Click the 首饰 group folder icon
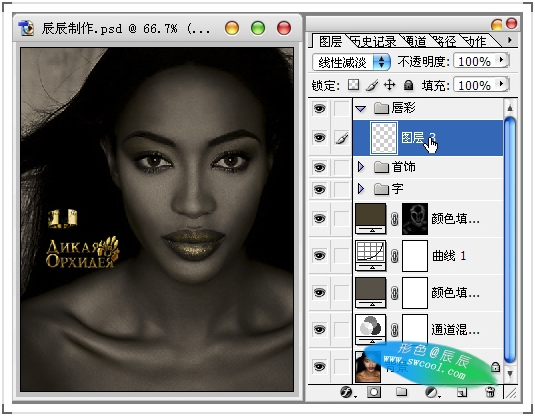 381,167
